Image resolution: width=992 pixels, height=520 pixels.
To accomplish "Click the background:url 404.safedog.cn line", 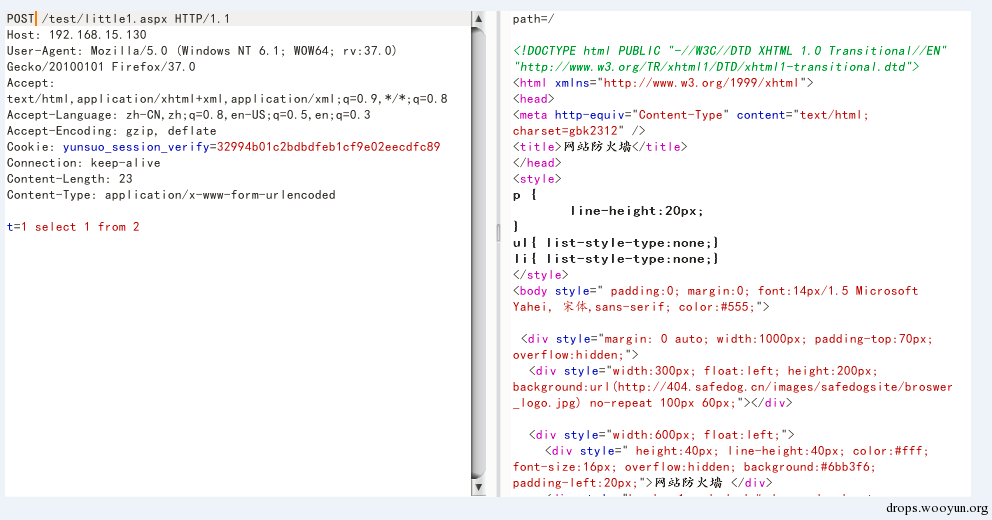I will 733,387.
